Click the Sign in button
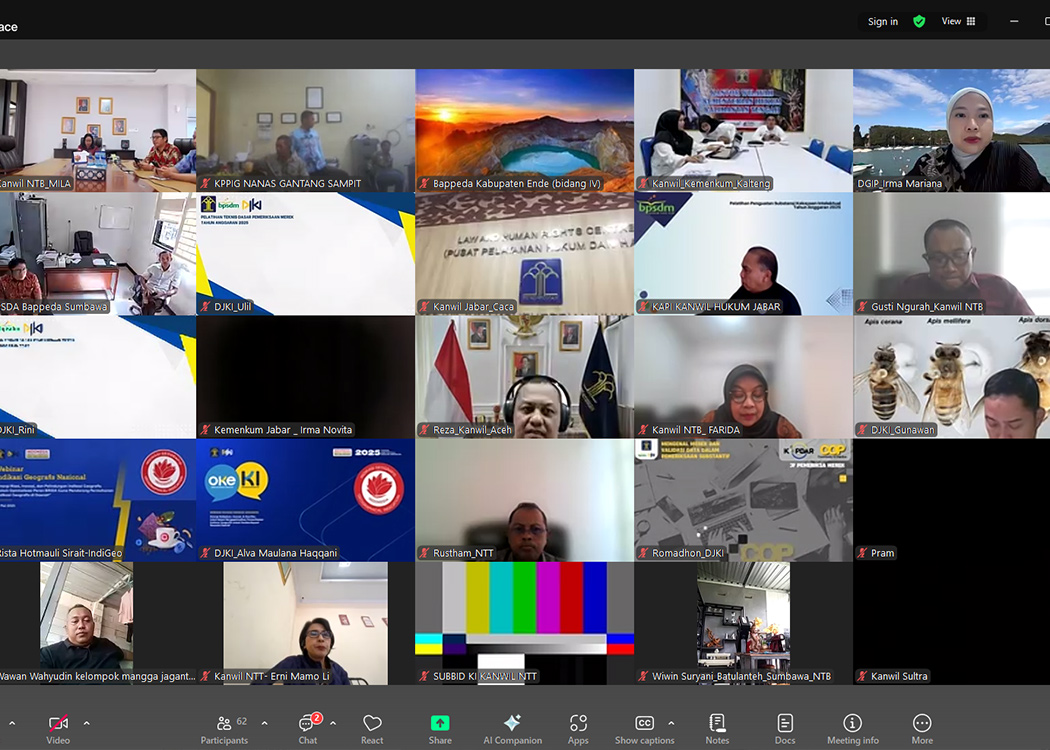1050x750 pixels. (x=882, y=21)
